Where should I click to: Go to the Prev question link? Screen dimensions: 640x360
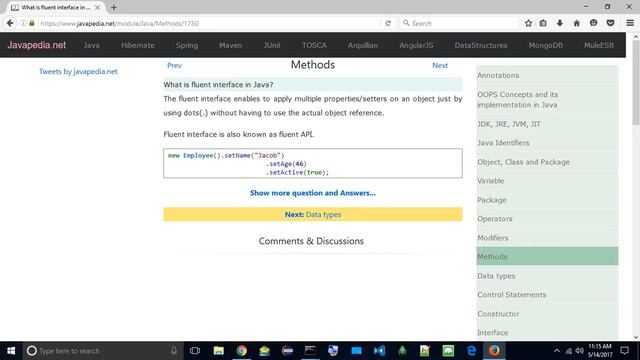[174, 65]
